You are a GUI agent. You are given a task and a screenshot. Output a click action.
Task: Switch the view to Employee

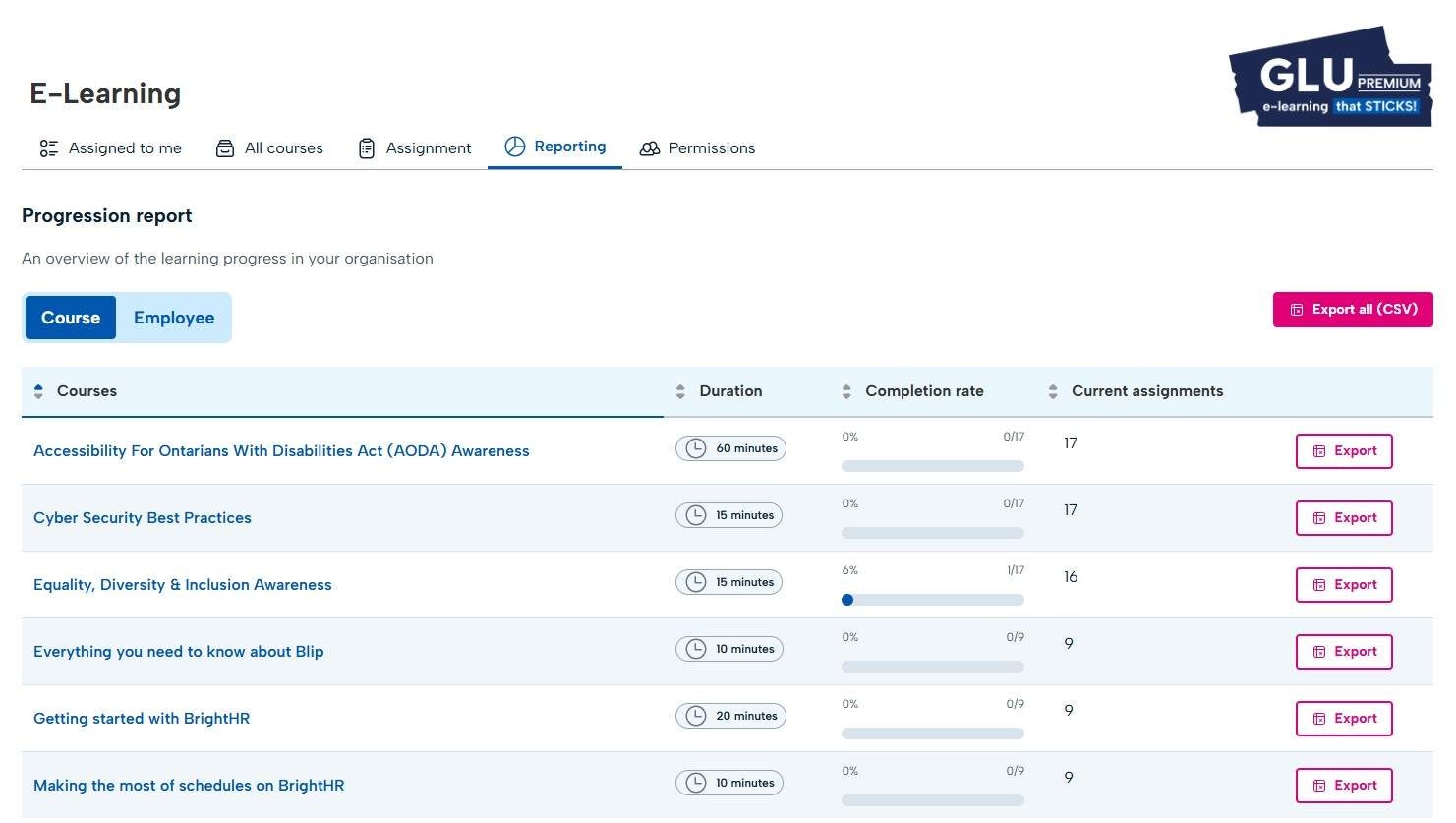(174, 318)
